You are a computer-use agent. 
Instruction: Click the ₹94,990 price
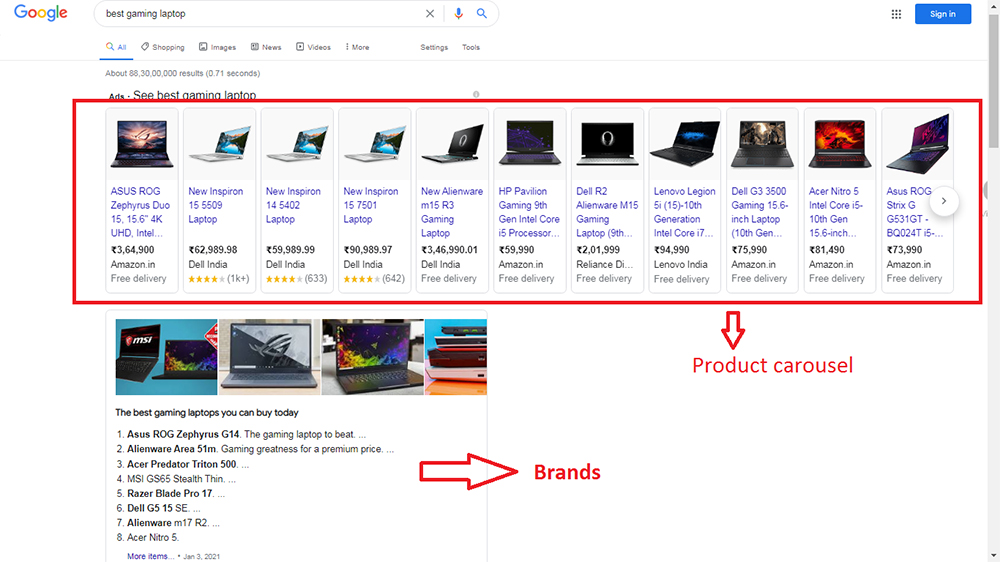[672, 250]
